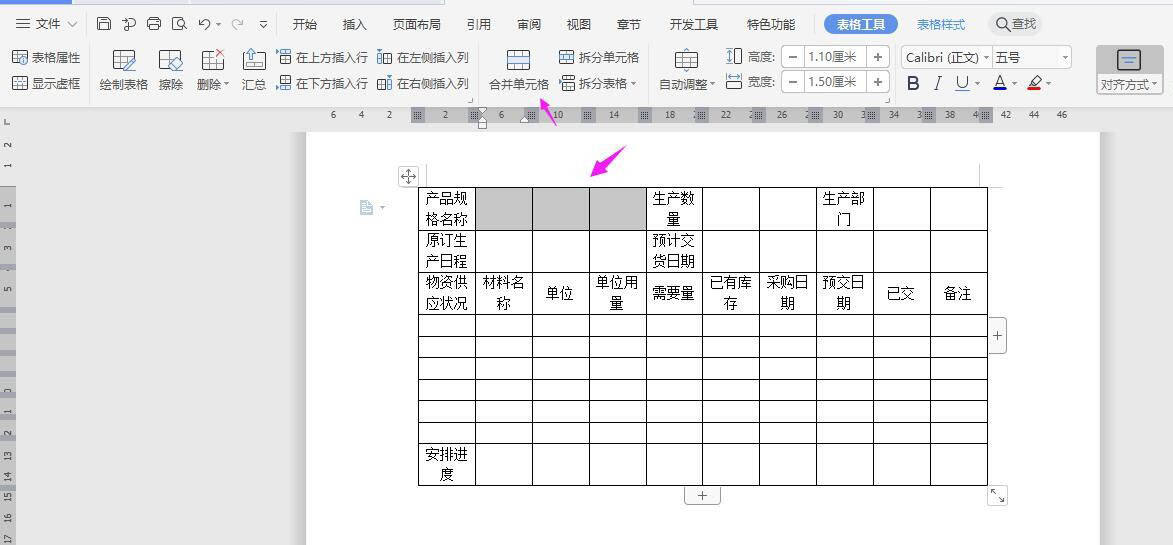Image resolution: width=1173 pixels, height=545 pixels.
Task: Click the 备注 table cell
Action: click(958, 293)
